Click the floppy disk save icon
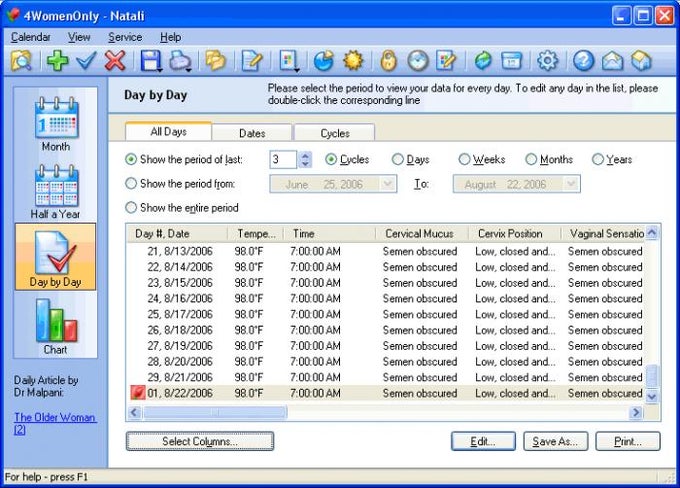680x488 pixels. pos(150,60)
